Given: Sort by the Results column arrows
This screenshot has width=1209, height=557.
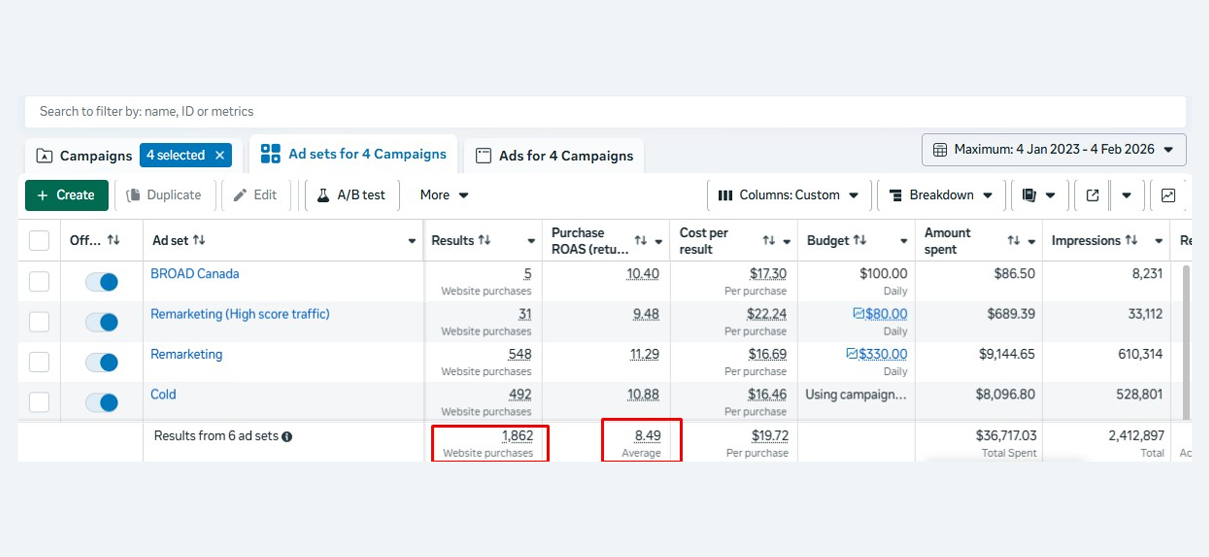Looking at the screenshot, I should [x=485, y=241].
